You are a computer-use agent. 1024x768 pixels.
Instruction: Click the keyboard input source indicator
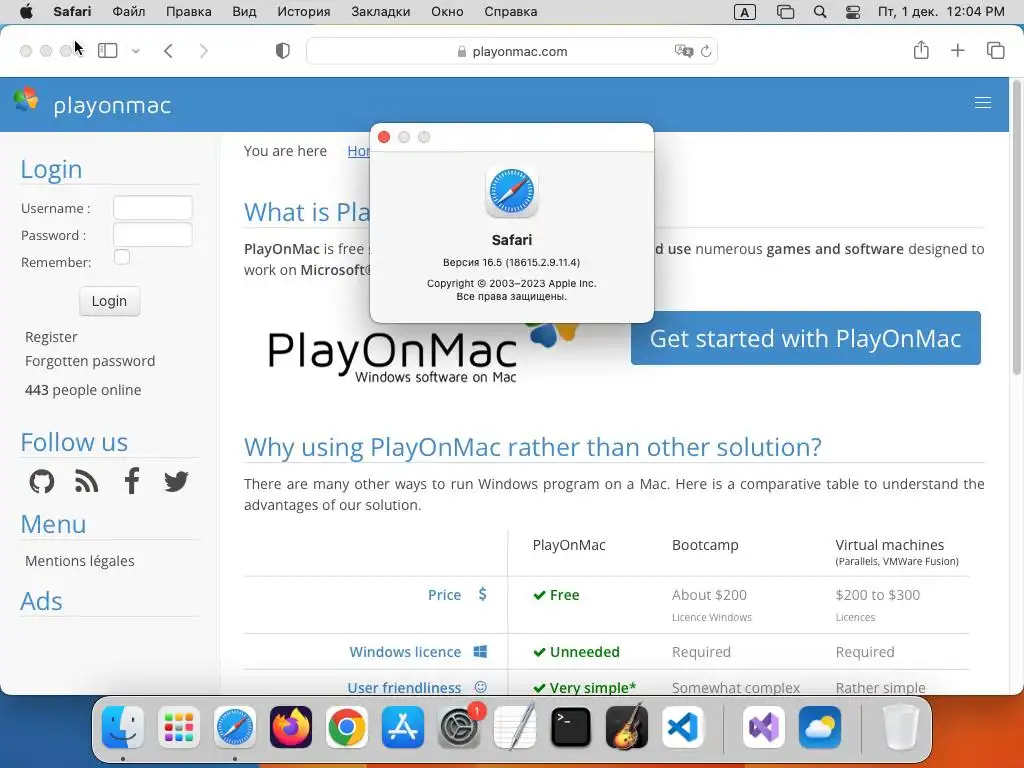(744, 12)
